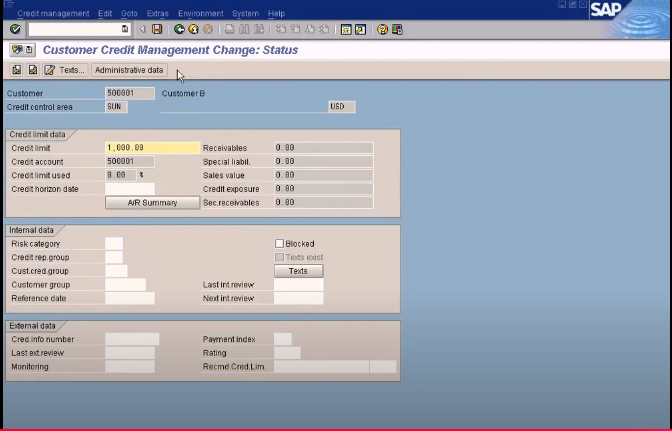Image resolution: width=672 pixels, height=431 pixels.
Task: Click the Find binoculars icon
Action: 244,29
